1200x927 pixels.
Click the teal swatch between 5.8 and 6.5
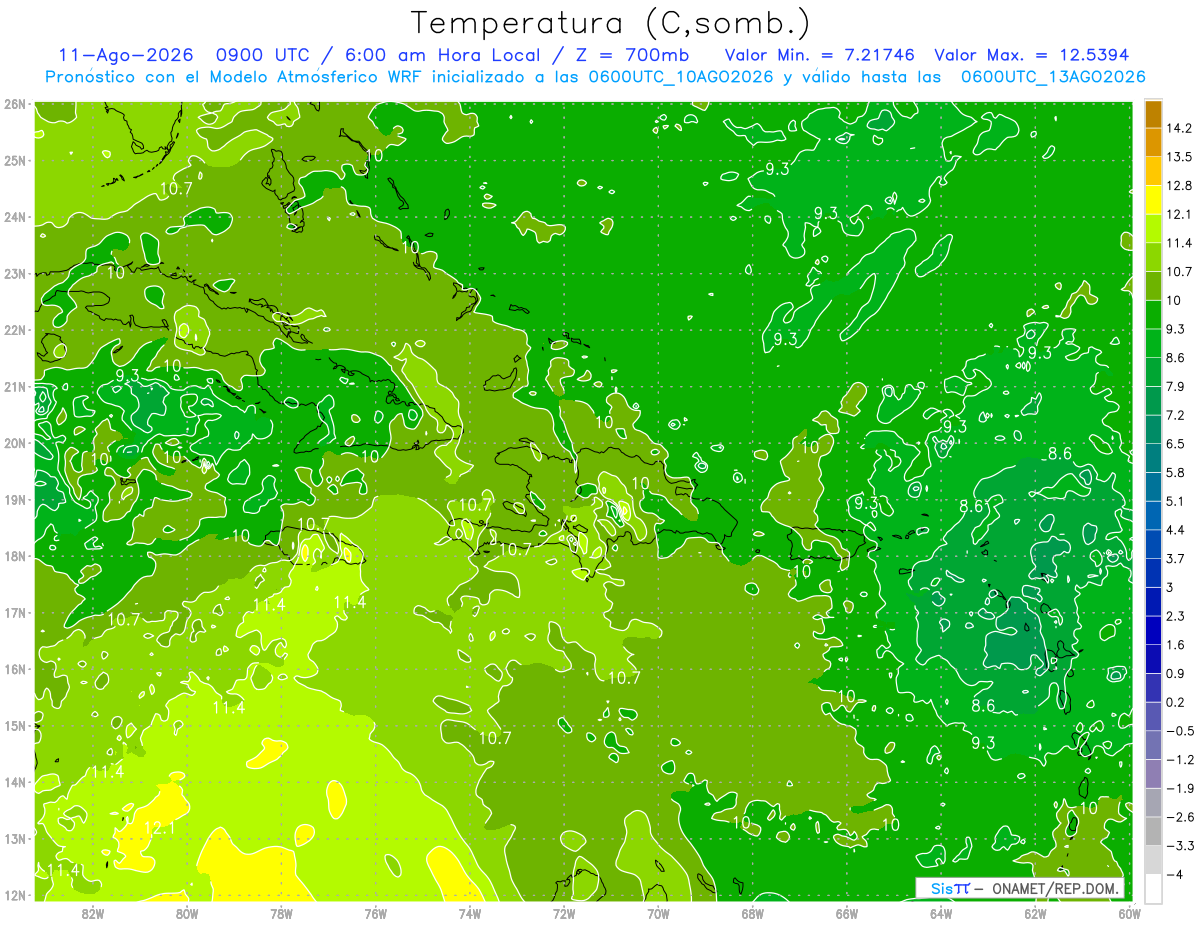(x=1153, y=457)
